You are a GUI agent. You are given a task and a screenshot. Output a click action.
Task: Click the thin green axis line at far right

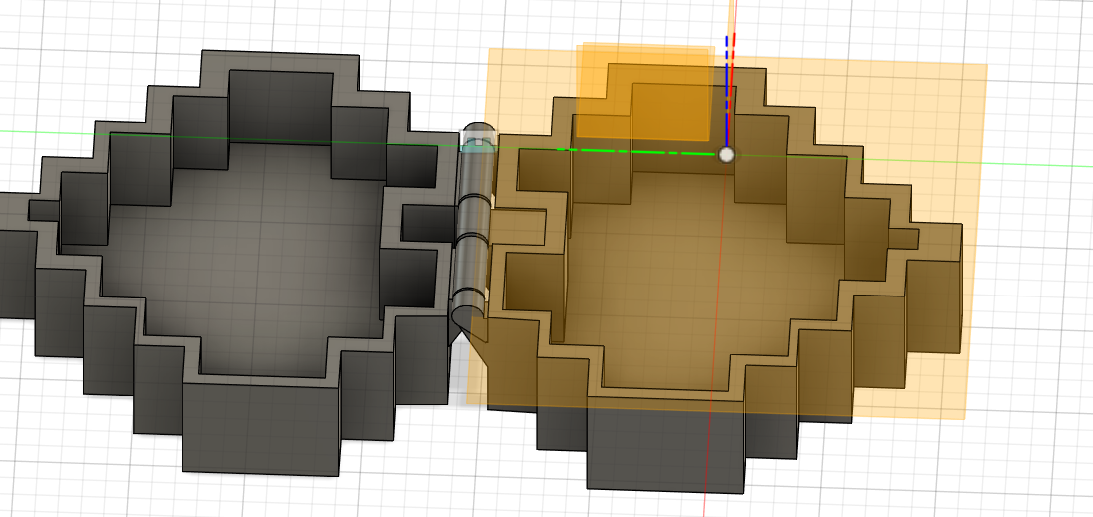click(1039, 165)
